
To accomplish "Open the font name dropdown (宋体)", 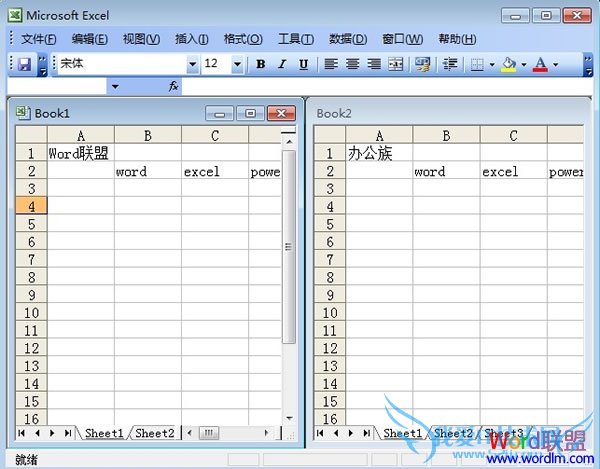I will [x=192, y=64].
